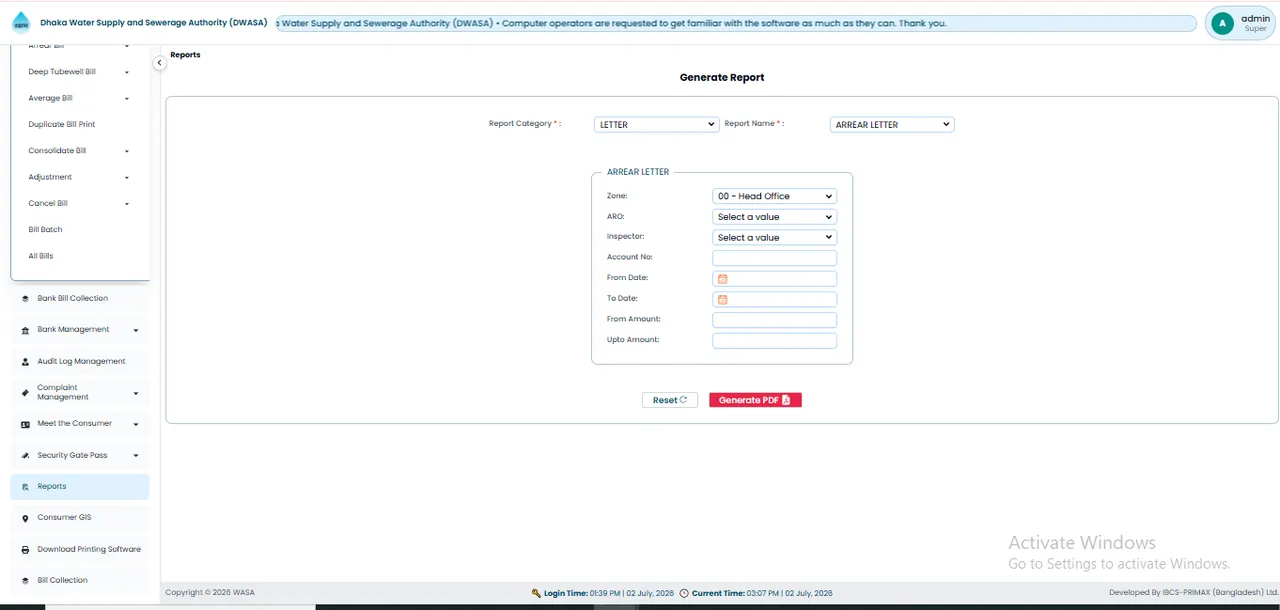1280x610 pixels.
Task: Open the ARO dropdown
Action: [x=774, y=217]
